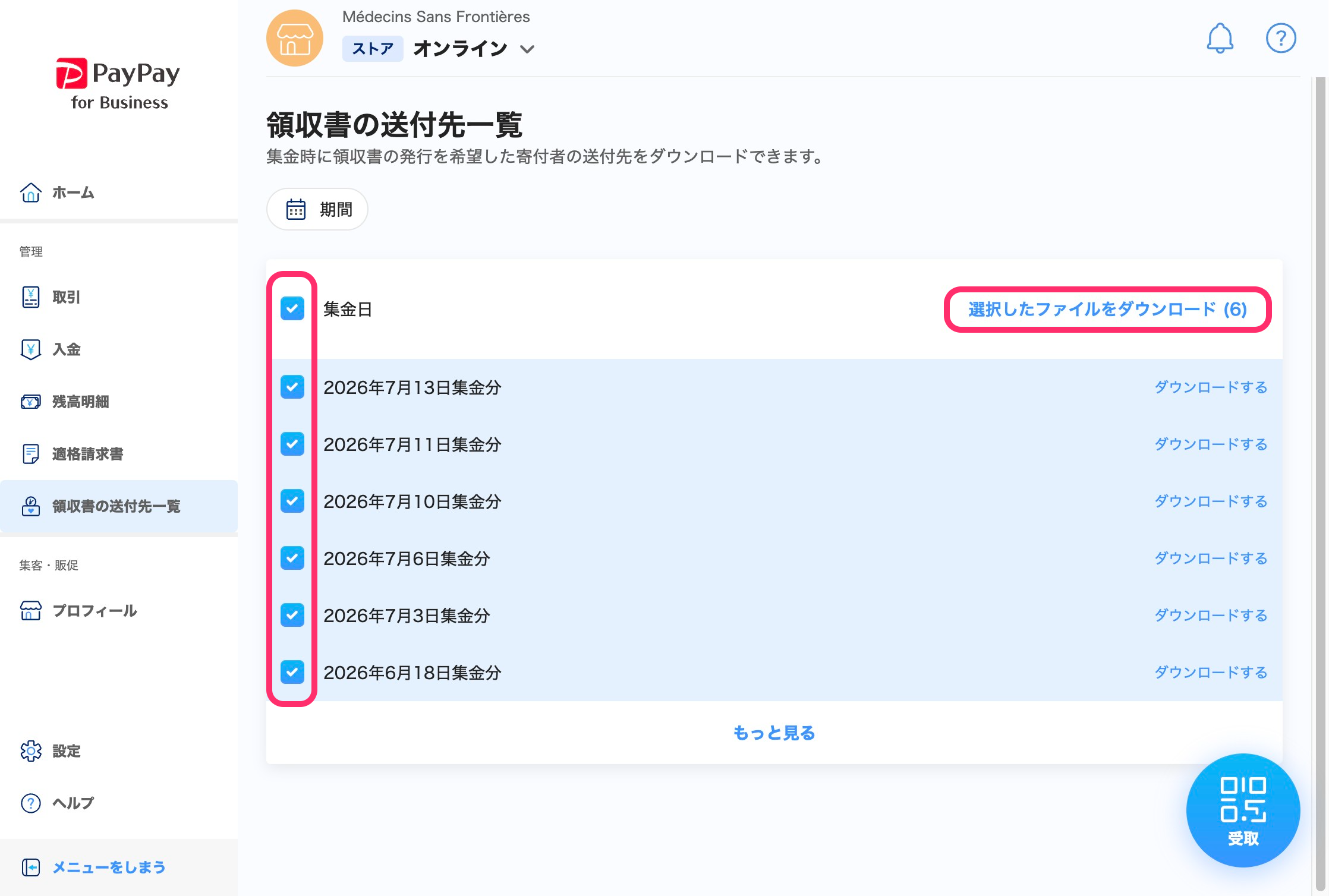The image size is (1329, 896).
Task: Open the help question mark icon in header
Action: click(1281, 39)
